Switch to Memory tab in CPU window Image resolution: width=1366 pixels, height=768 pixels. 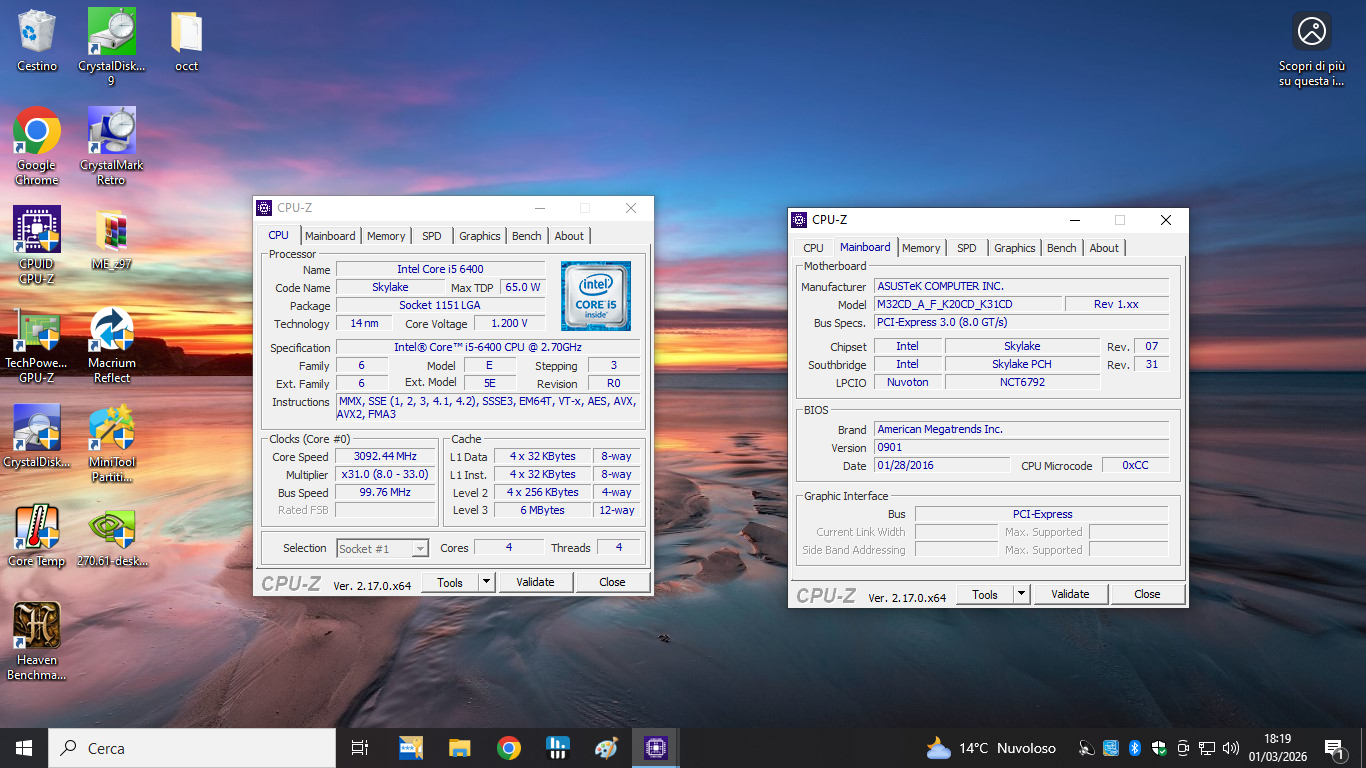(x=386, y=236)
